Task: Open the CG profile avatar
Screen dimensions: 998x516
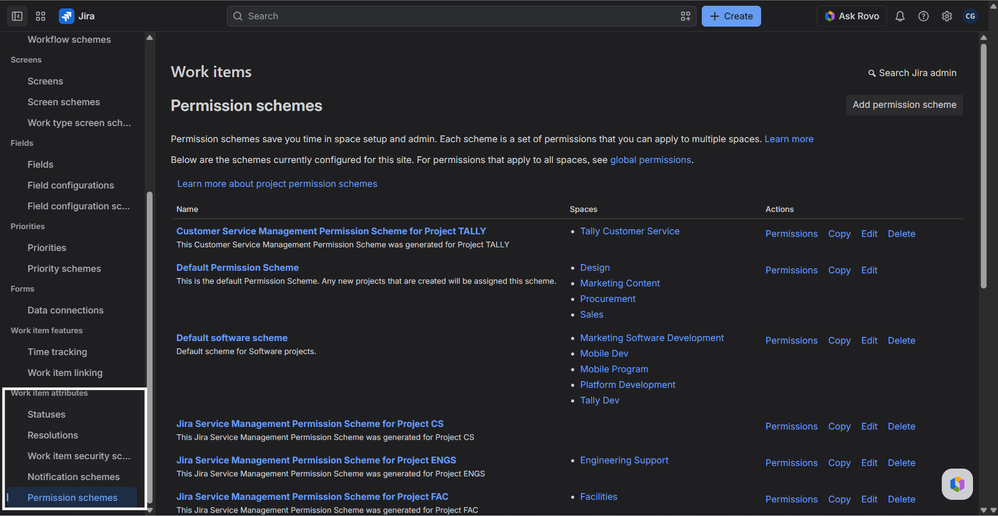Action: [x=970, y=16]
